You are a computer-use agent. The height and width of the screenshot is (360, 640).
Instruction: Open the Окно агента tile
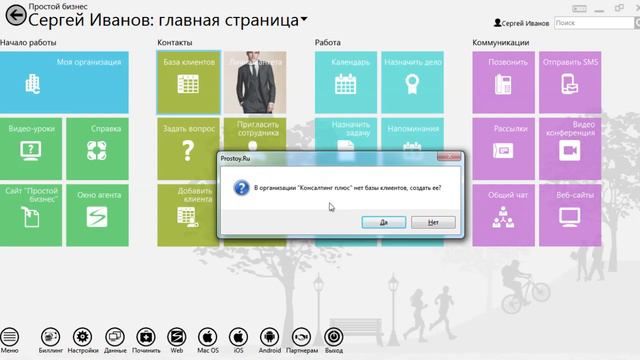(x=98, y=216)
